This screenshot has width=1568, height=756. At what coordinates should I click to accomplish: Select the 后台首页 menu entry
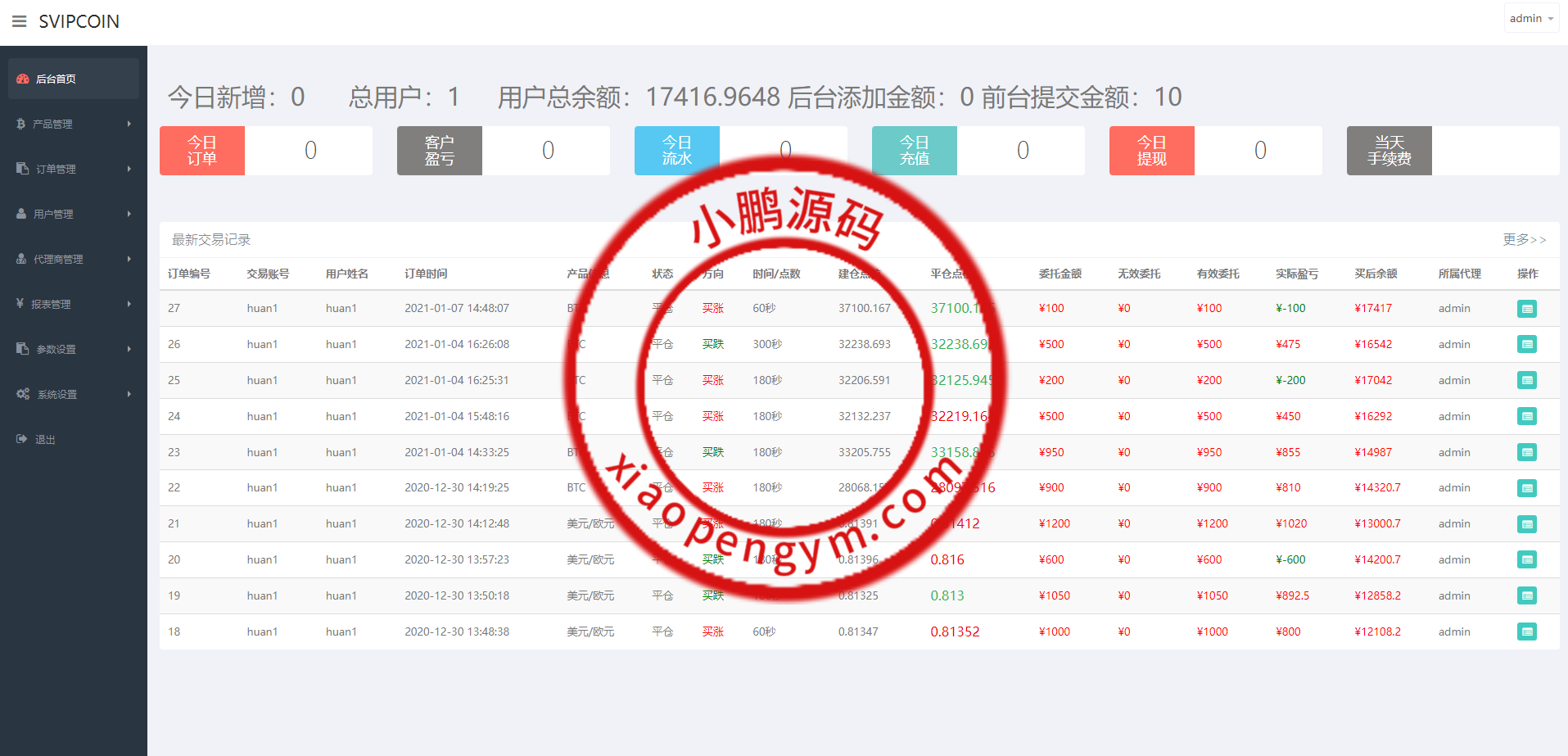tap(55, 78)
